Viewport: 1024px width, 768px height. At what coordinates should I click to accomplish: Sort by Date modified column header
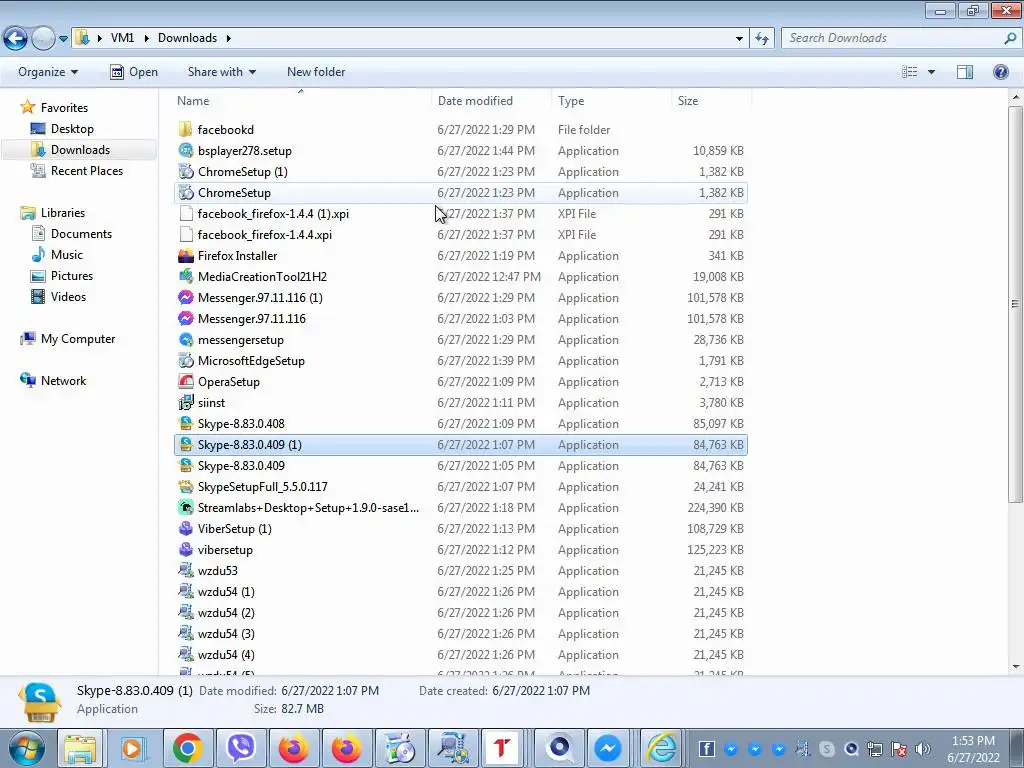tap(492, 101)
